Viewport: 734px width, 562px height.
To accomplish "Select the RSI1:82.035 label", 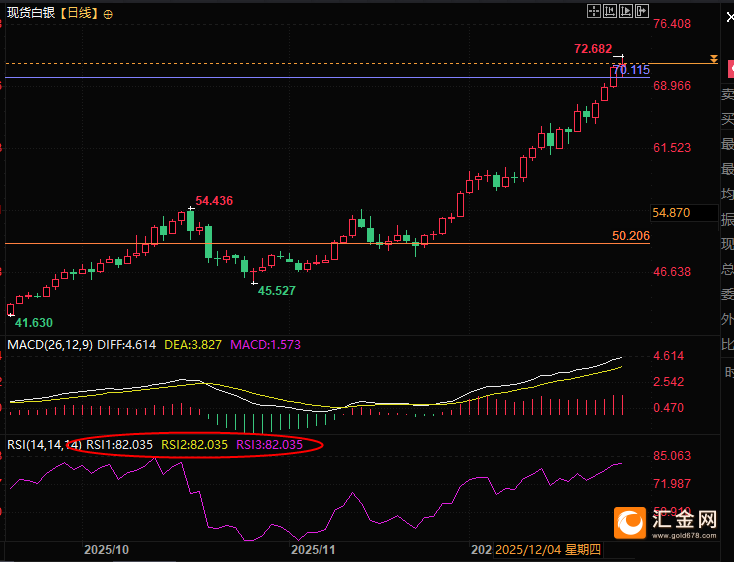I will point(119,445).
